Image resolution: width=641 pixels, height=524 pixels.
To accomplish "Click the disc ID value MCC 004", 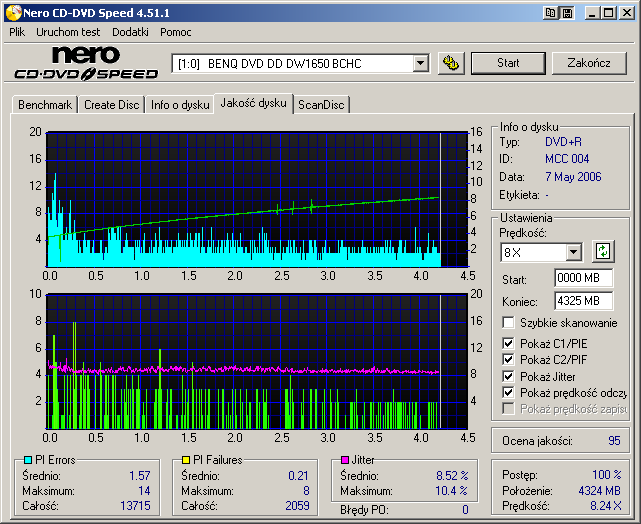I will coord(567,159).
